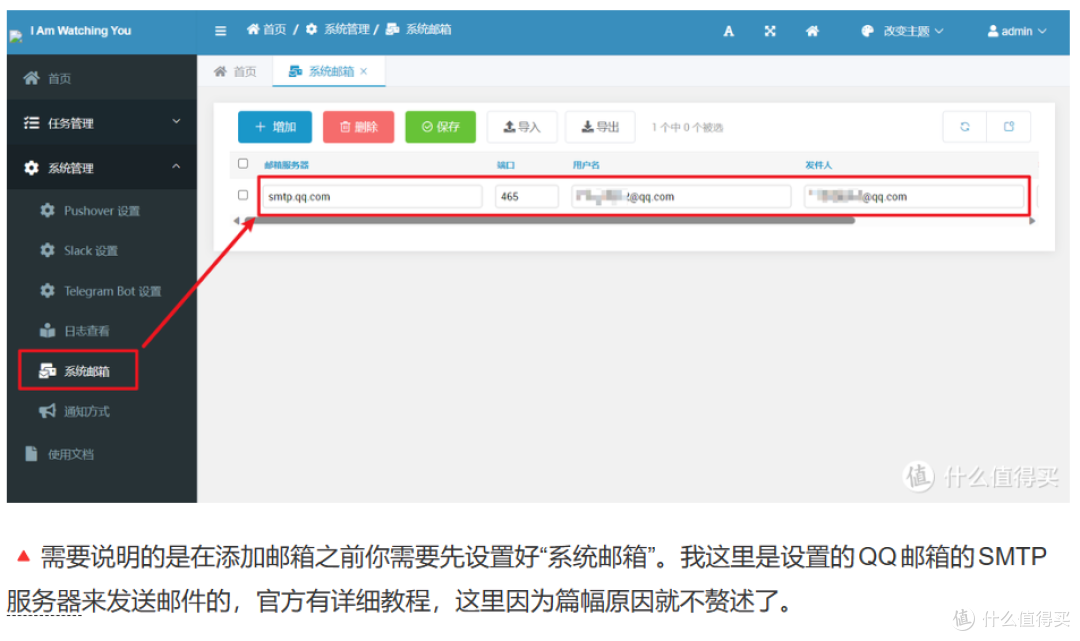Open 系统管理 from the breadcrumb
This screenshot has height=641, width=1080.
[x=345, y=29]
